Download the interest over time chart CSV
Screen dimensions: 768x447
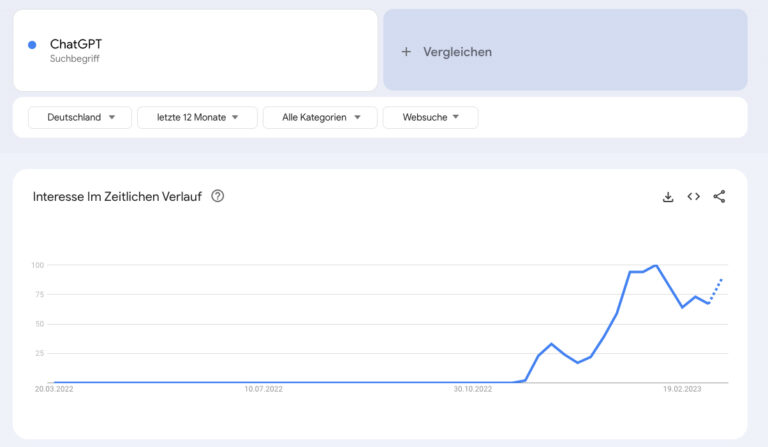pyautogui.click(x=668, y=197)
